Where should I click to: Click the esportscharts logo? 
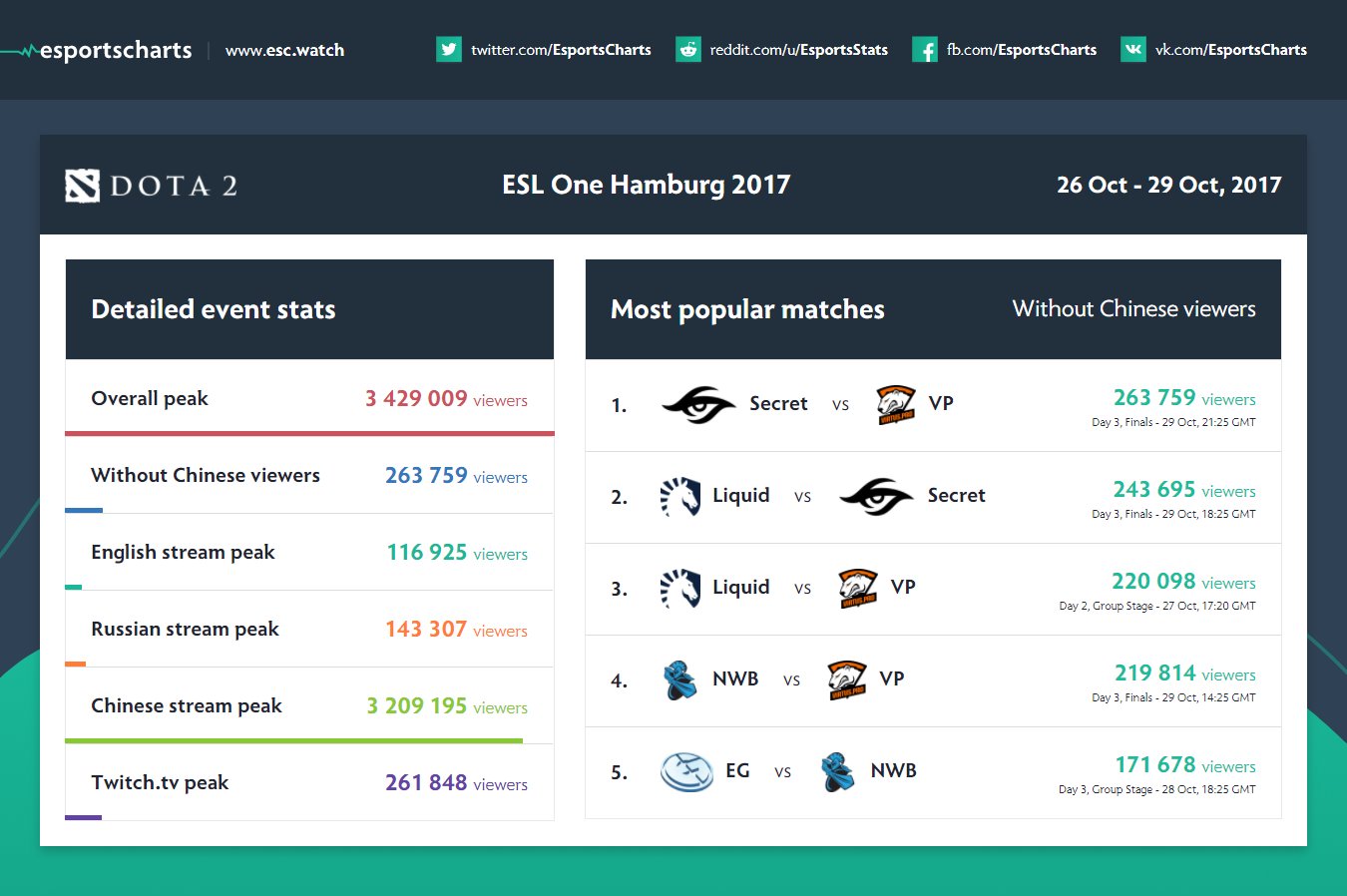coord(97,50)
